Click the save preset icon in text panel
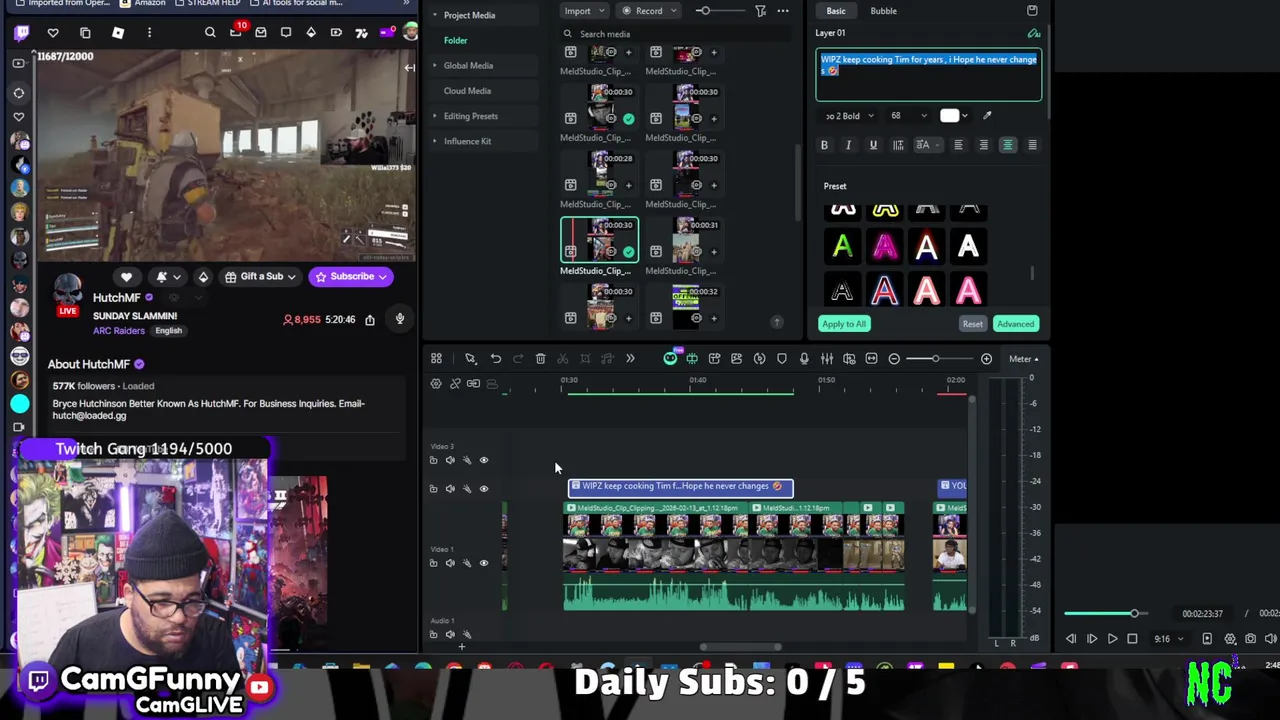This screenshot has height=720, width=1280. pos(1032,11)
